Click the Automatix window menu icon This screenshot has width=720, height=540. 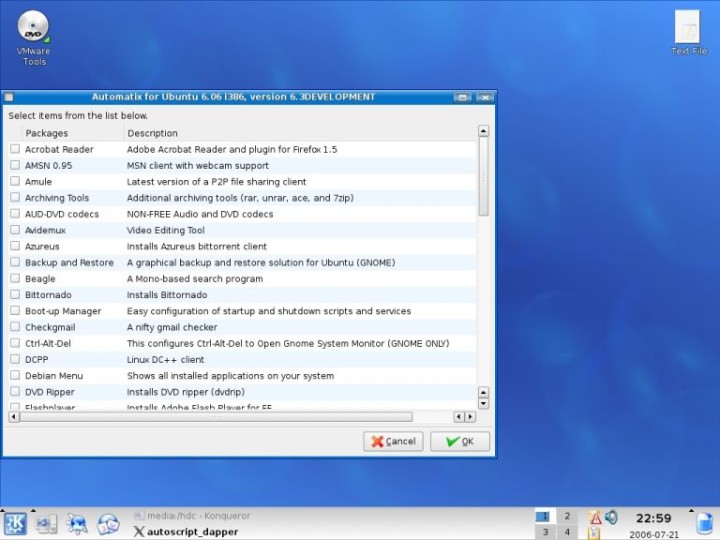coord(9,97)
